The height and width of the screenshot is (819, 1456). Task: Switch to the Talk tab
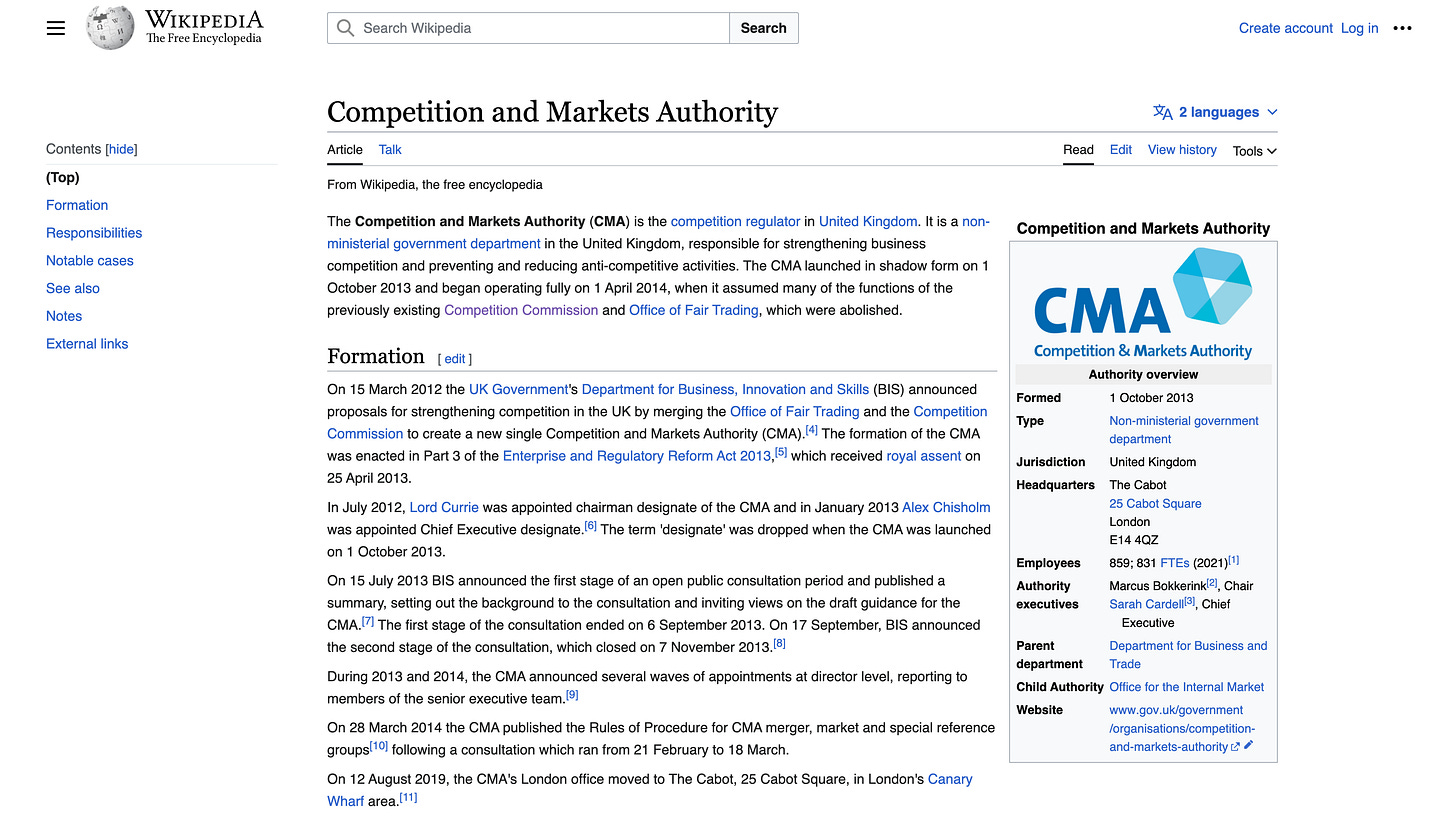(390, 150)
